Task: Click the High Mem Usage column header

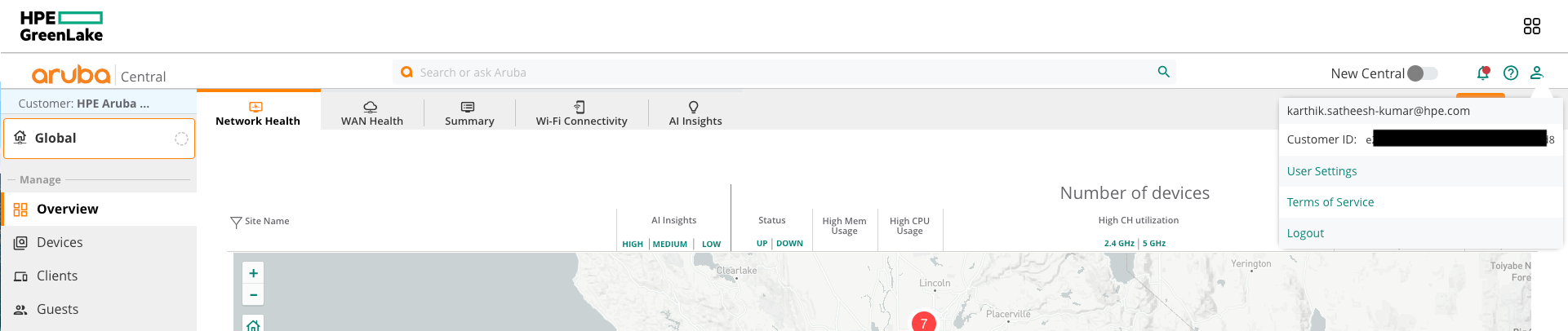Action: pyautogui.click(x=844, y=226)
